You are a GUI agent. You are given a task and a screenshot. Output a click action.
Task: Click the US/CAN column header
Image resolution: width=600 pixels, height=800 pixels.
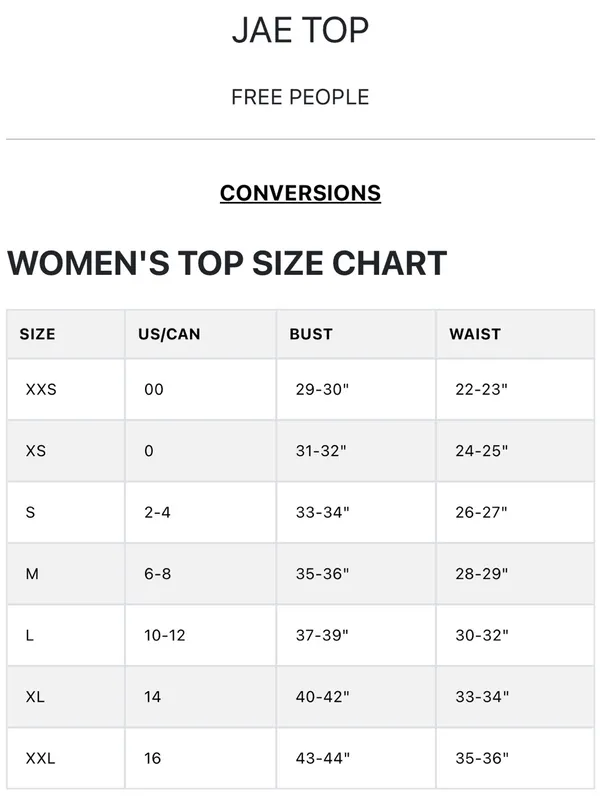169,334
